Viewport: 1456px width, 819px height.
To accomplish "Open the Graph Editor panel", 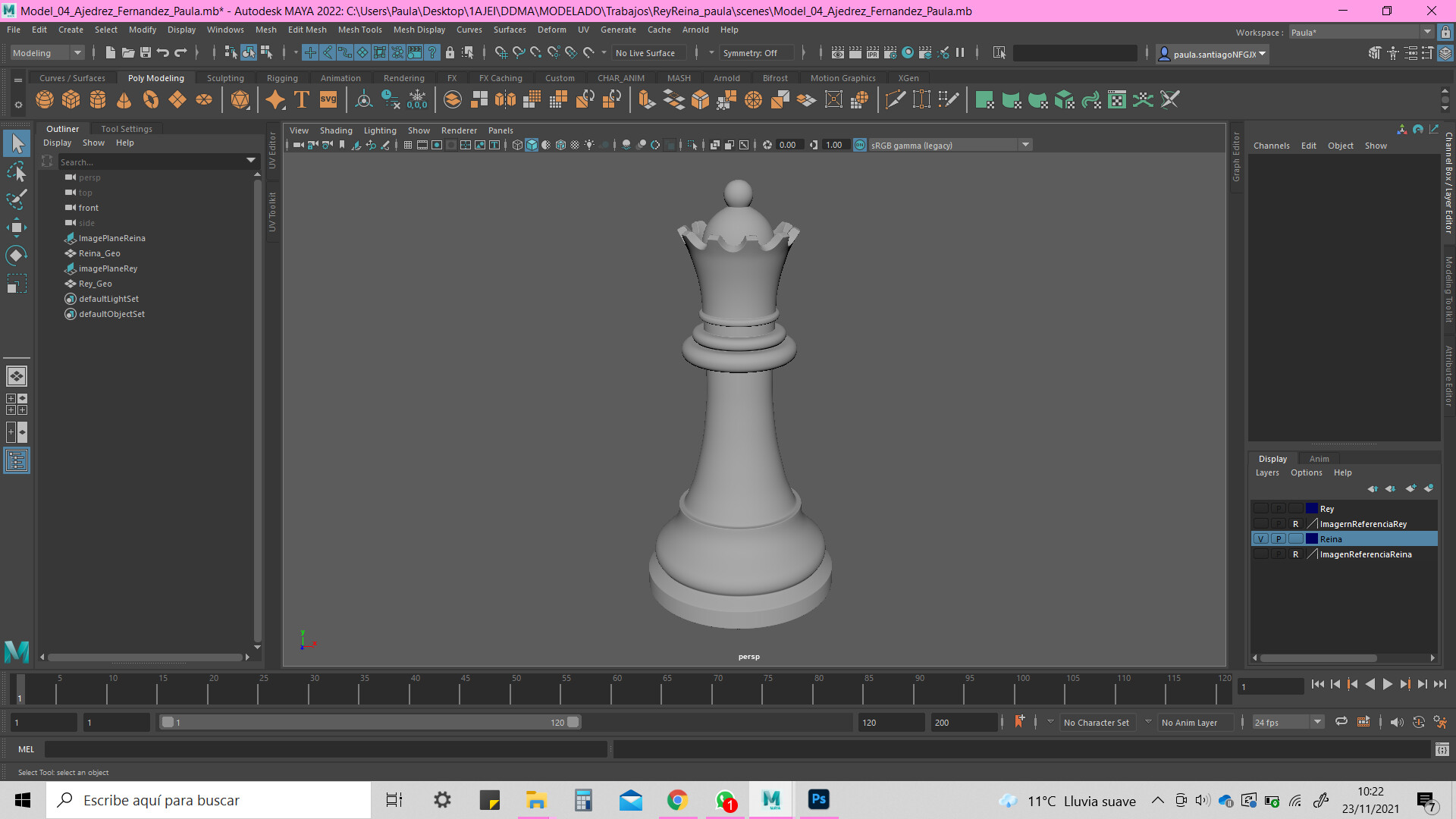I will [1236, 155].
